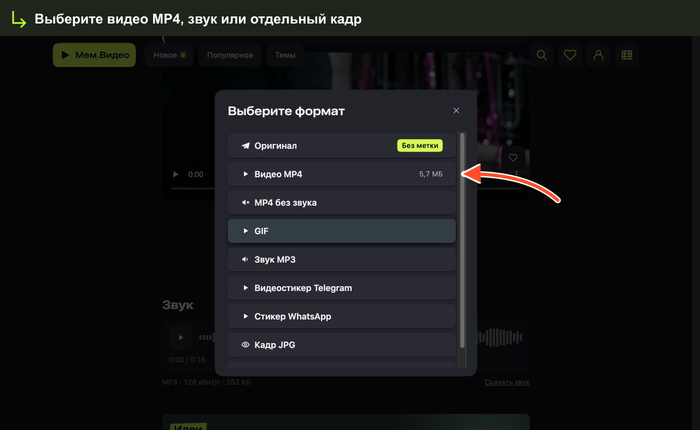Open the video player three-dot menu
The image size is (700, 430).
coord(517,173)
